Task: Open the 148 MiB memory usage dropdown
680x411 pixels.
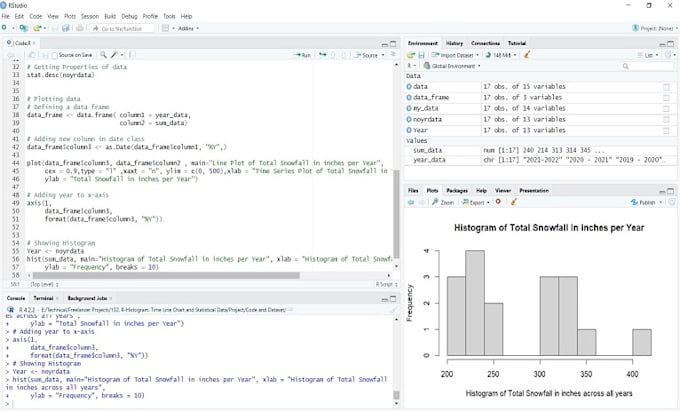Action: coord(501,55)
